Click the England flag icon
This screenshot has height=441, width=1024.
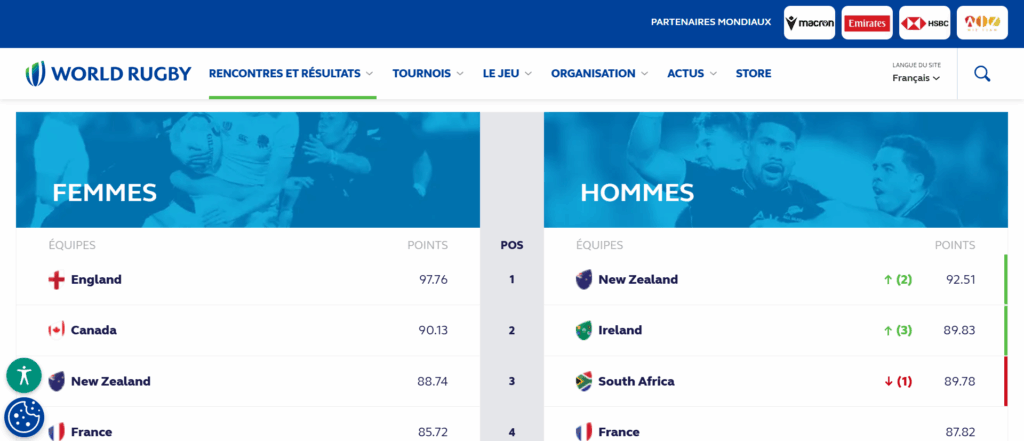(x=57, y=280)
